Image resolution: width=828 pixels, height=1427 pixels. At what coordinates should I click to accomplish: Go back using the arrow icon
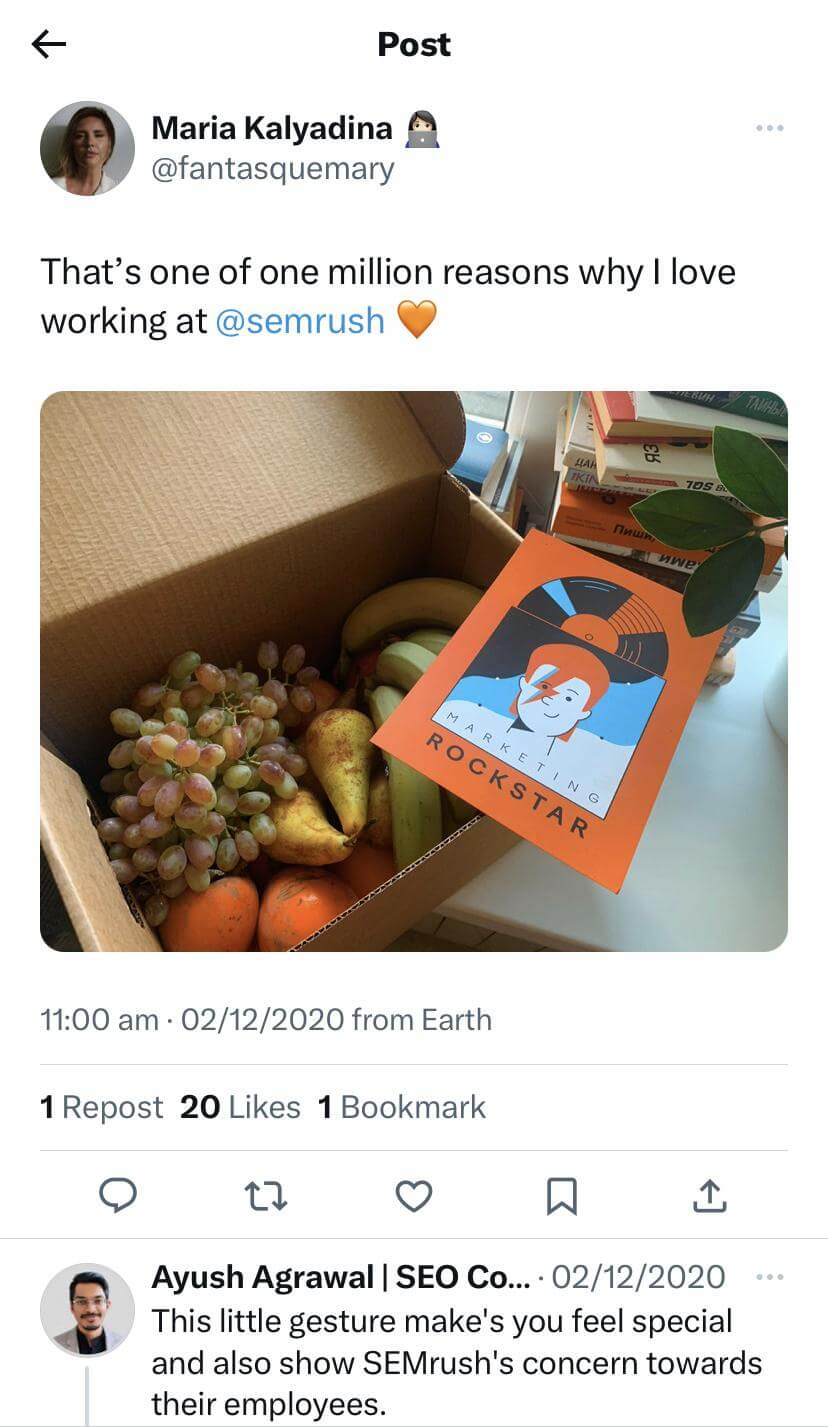click(x=49, y=44)
